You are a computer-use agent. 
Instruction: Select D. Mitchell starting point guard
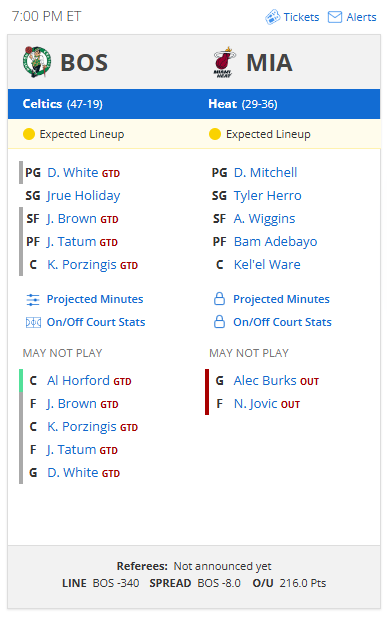266,173
